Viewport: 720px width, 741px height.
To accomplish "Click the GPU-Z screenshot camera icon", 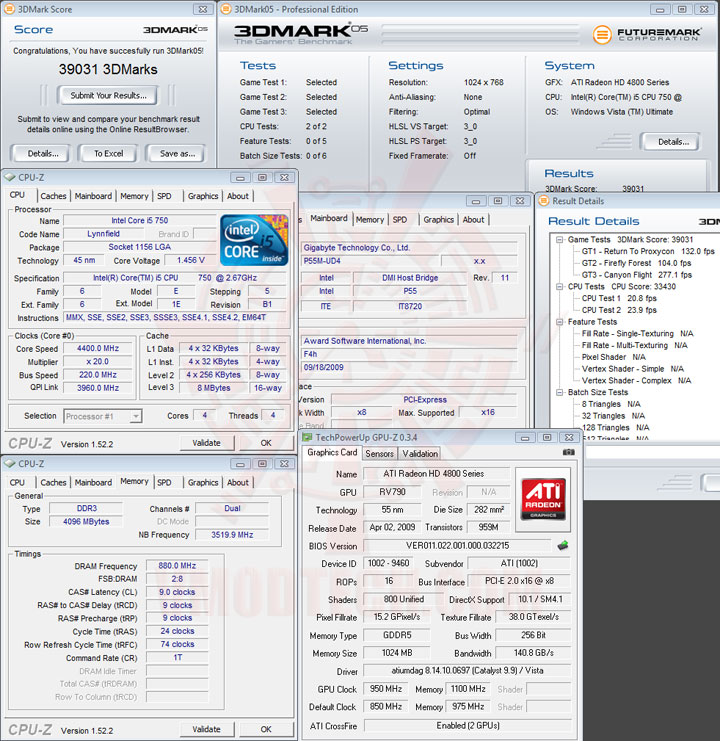I will pyautogui.click(x=569, y=452).
